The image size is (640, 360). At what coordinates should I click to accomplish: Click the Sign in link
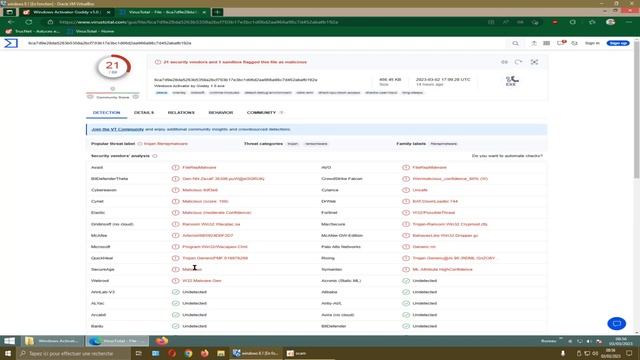(x=592, y=43)
